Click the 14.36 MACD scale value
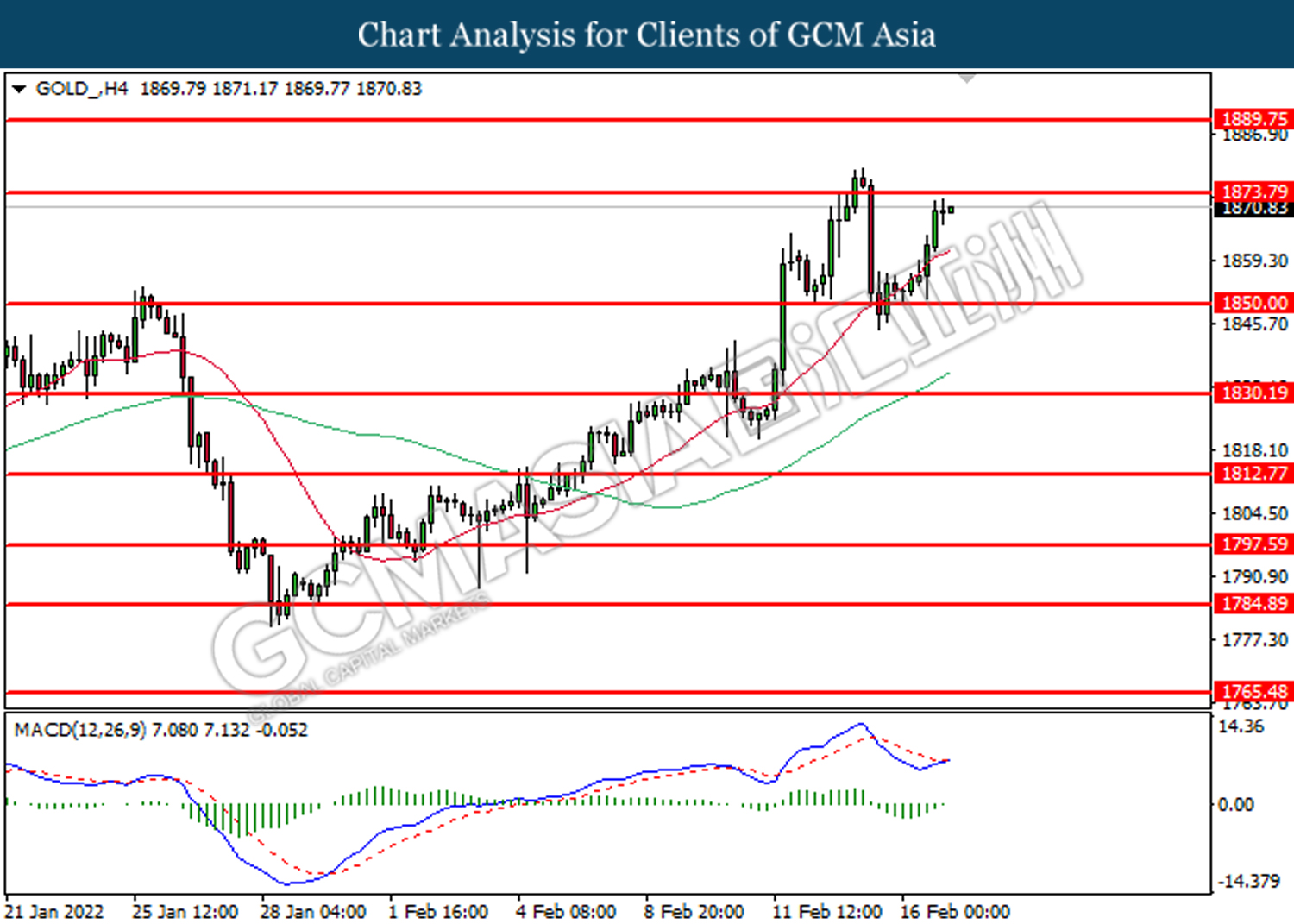 click(x=1241, y=726)
